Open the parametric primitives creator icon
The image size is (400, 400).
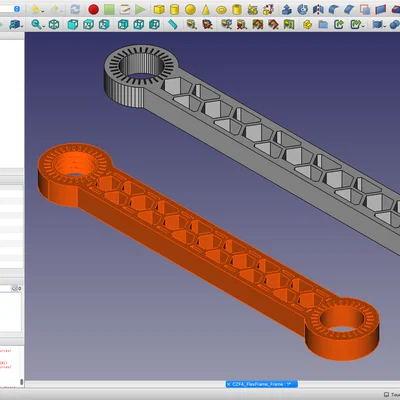[x=252, y=9]
